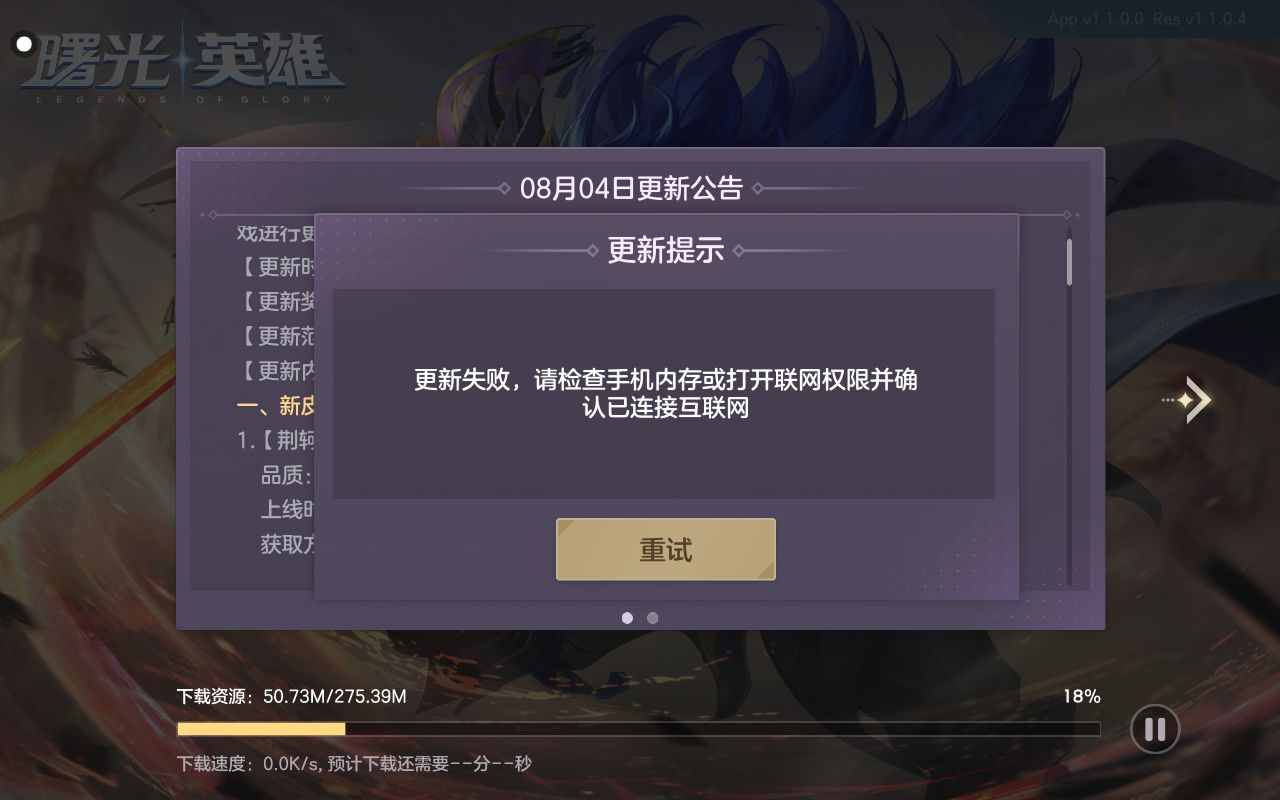Screen dimensions: 1280x800
Task: Pause the resource download
Action: point(1155,729)
